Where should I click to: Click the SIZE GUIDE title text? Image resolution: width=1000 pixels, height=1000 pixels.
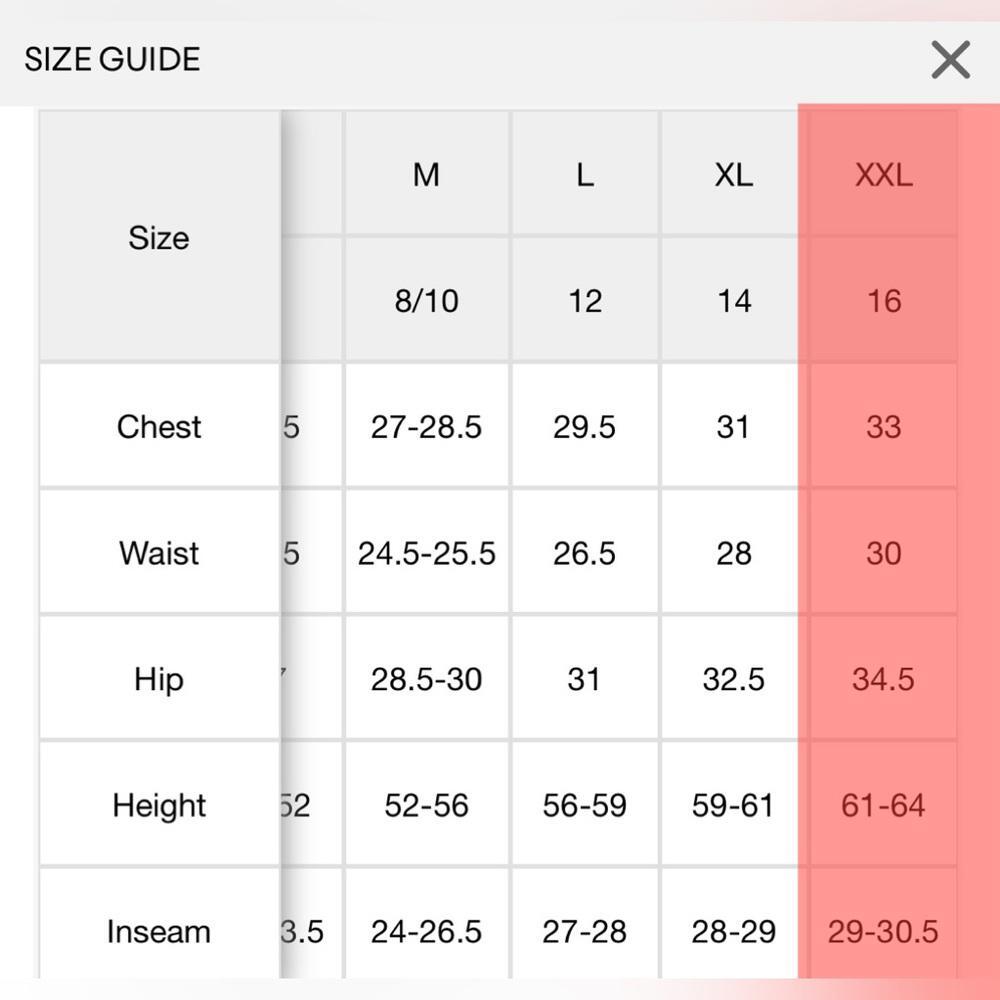(x=112, y=59)
